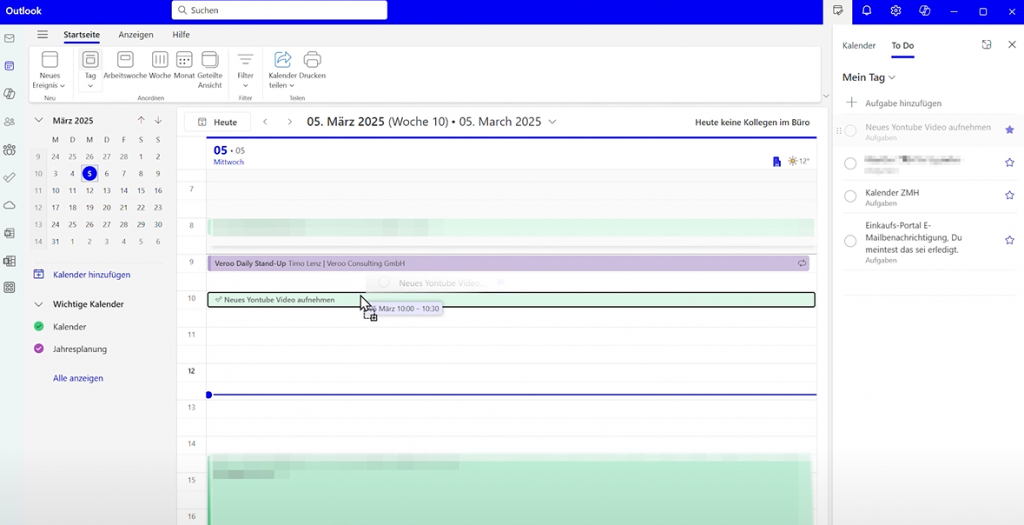The height and width of the screenshot is (525, 1024).
Task: Click Aufgabe hinzufügen
Action: 903,103
